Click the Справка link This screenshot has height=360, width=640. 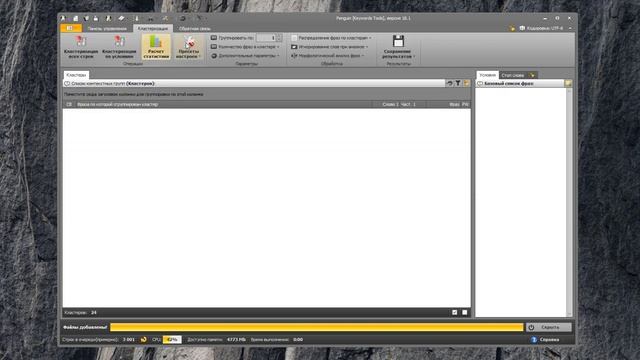(549, 339)
